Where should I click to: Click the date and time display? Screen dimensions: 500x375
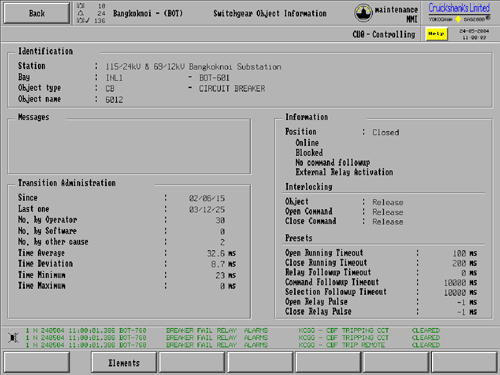(x=474, y=34)
